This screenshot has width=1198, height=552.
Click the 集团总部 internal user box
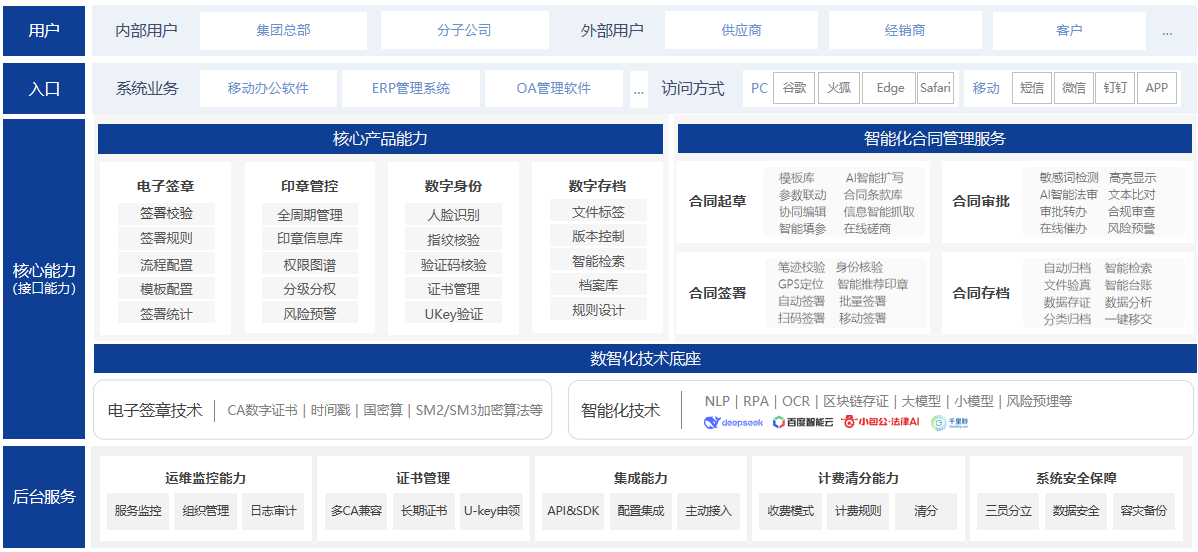[x=283, y=30]
